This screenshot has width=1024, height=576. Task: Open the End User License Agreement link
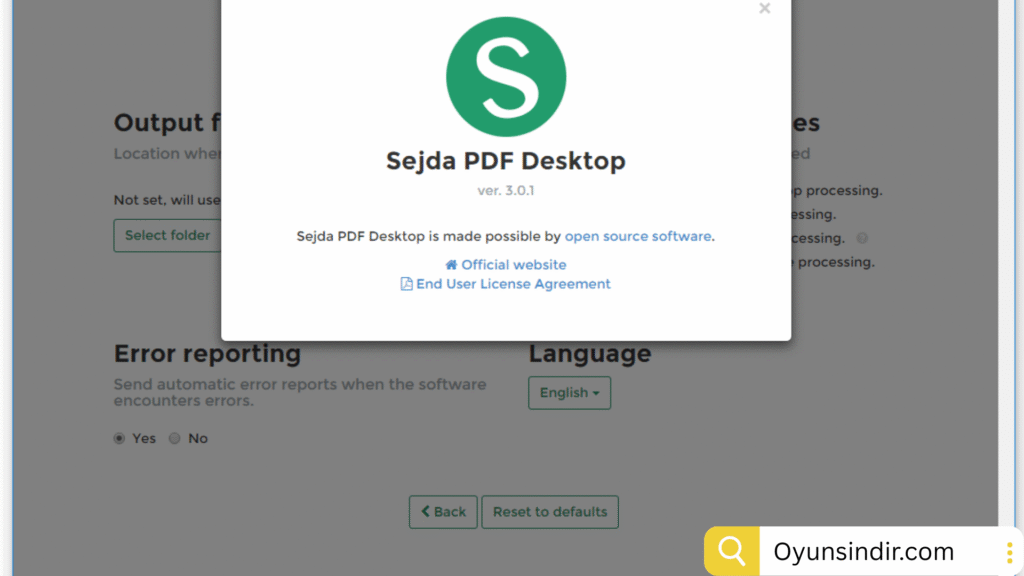(x=513, y=284)
